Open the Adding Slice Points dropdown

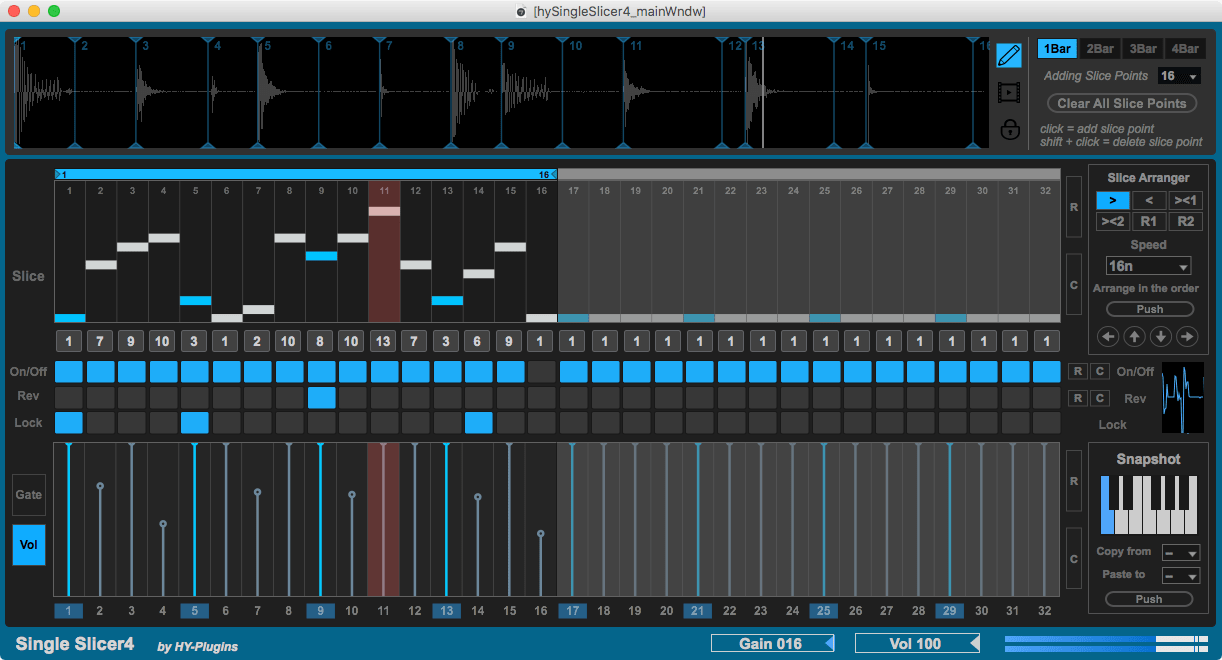[x=1179, y=76]
